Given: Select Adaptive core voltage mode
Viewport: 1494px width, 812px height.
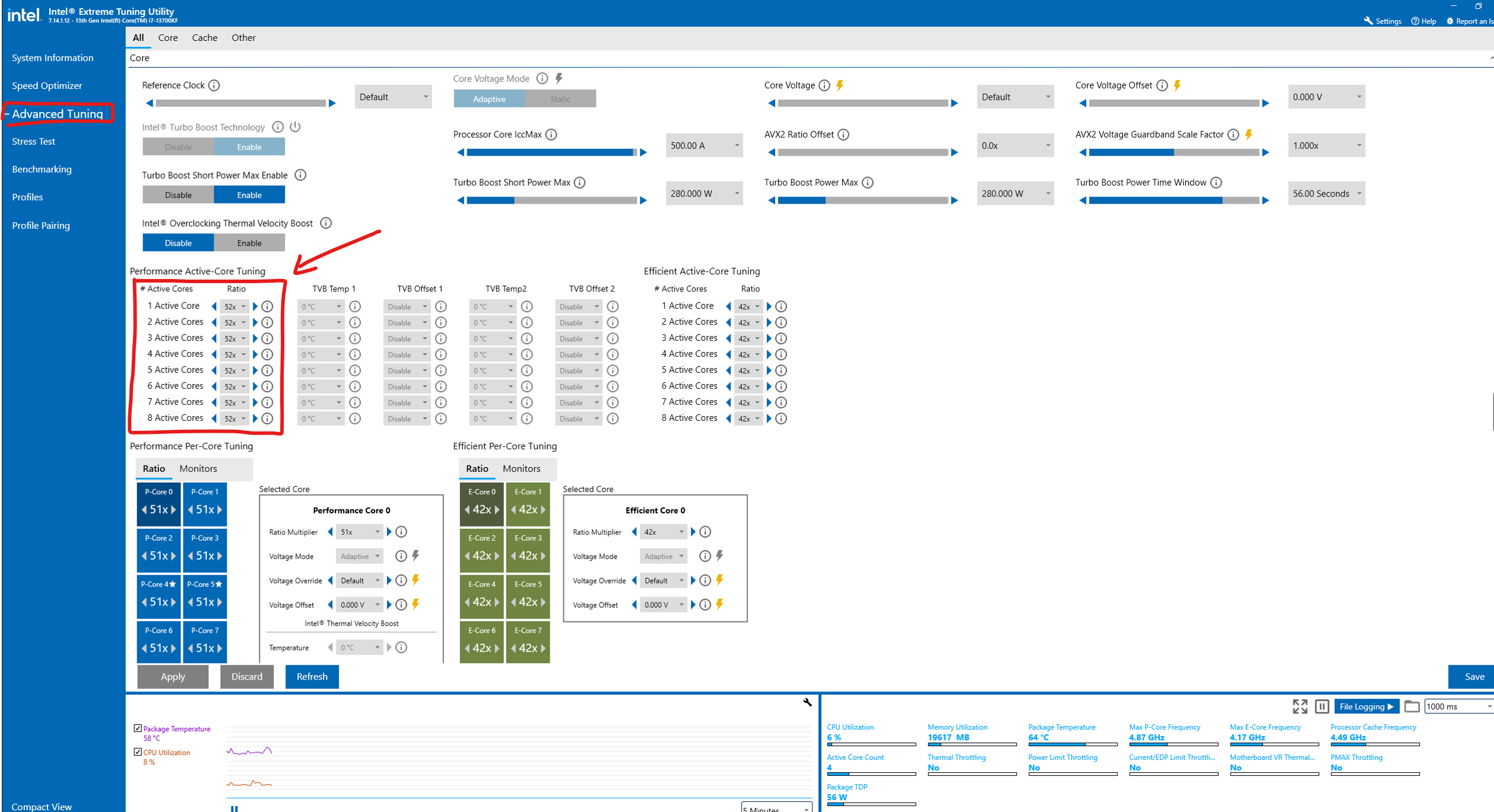Looking at the screenshot, I should pos(489,99).
